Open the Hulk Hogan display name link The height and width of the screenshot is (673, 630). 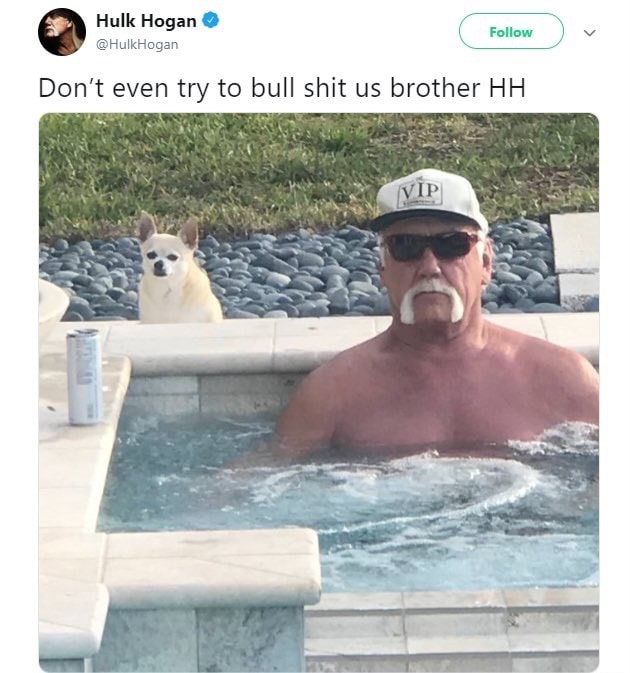(x=146, y=21)
